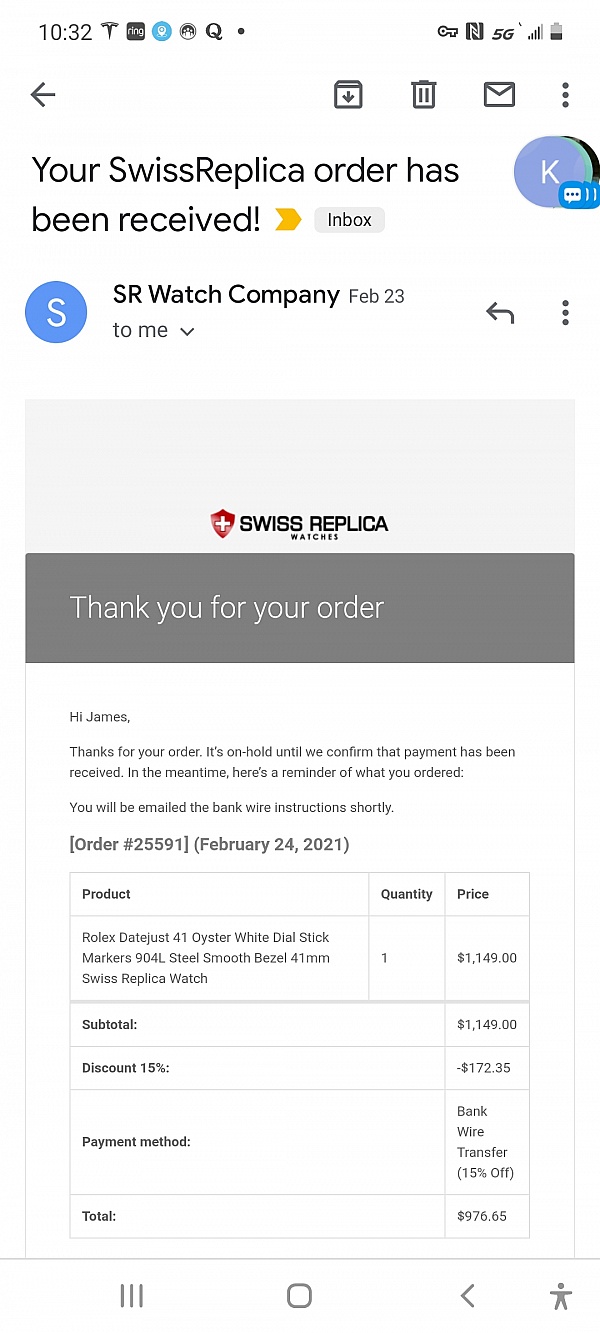The image size is (600, 1333).
Task: Reply using the curved arrow icon
Action: pyautogui.click(x=500, y=313)
